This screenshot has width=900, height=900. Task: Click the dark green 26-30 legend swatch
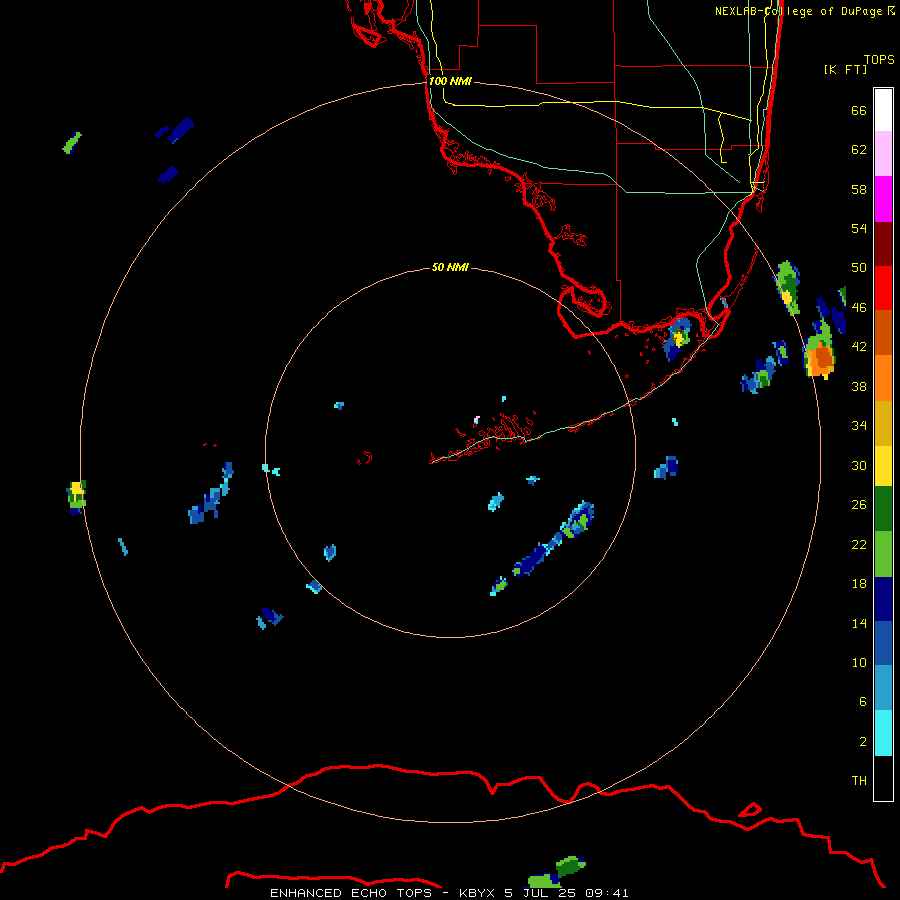[x=883, y=509]
